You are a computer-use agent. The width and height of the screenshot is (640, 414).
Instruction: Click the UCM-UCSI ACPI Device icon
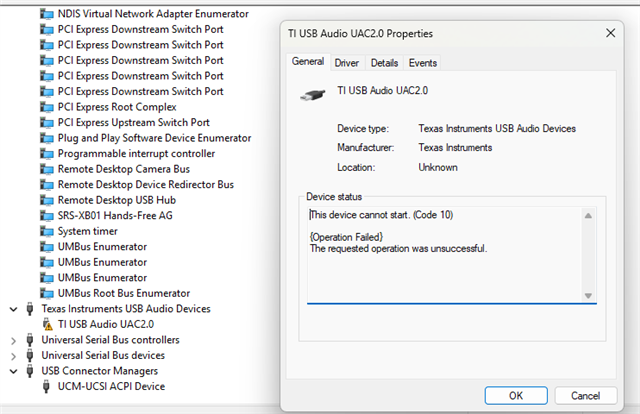[46, 386]
